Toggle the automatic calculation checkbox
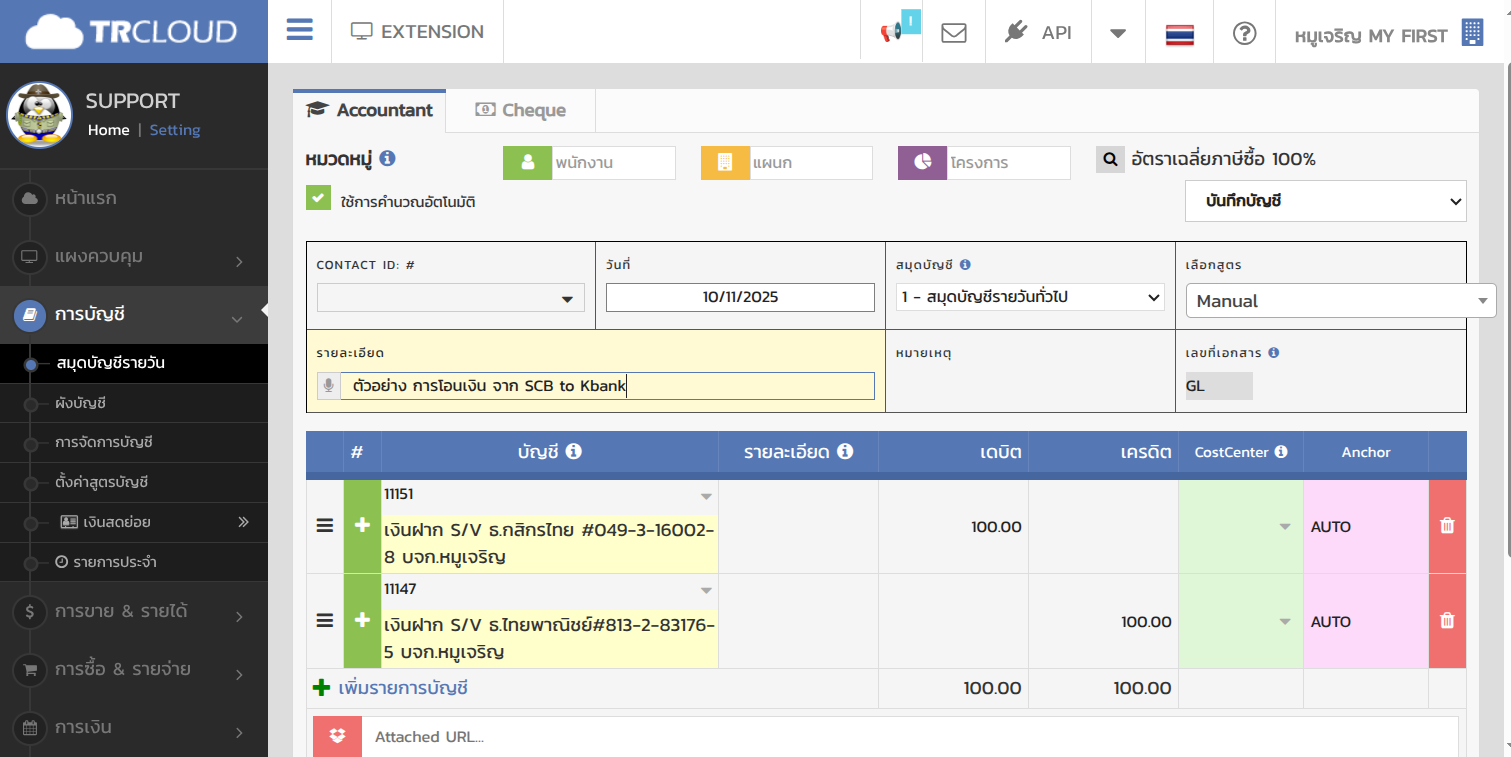 tap(318, 199)
